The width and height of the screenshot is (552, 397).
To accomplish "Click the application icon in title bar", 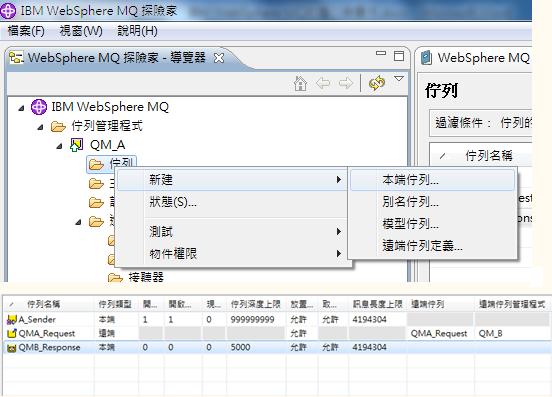I will (8, 11).
